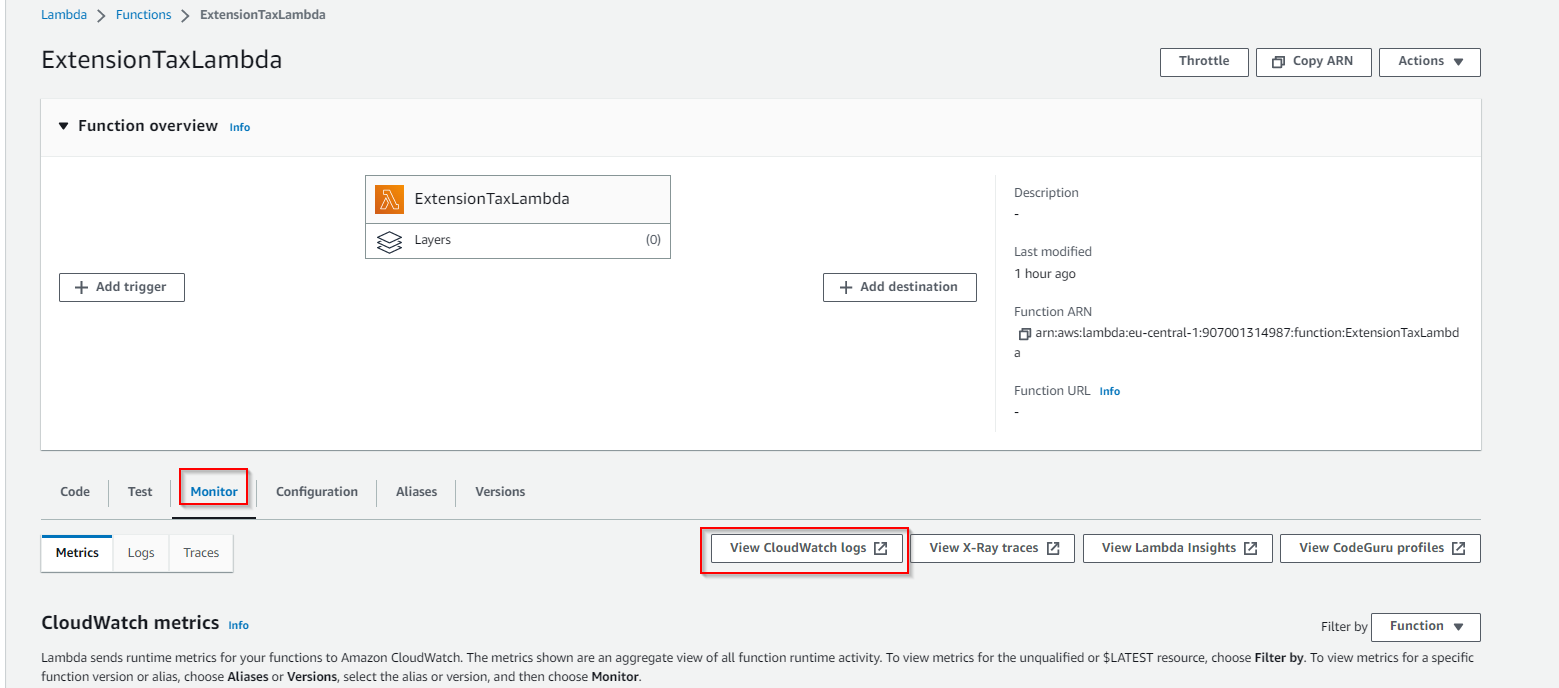The width and height of the screenshot is (1559, 688).
Task: Click the Layers stack icon
Action: [x=389, y=241]
